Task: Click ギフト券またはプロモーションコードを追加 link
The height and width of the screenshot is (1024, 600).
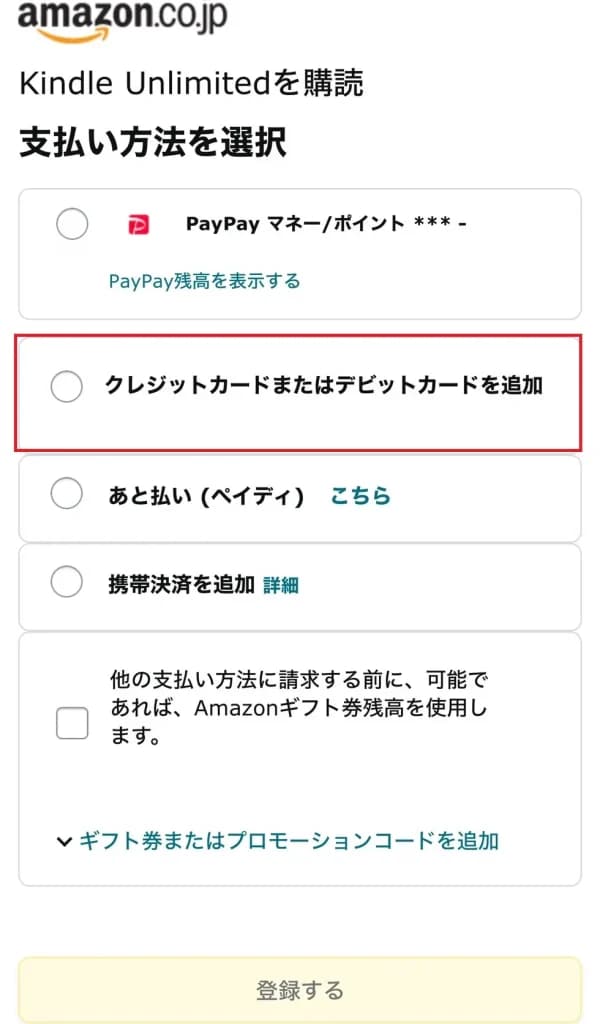Action: coord(289,841)
